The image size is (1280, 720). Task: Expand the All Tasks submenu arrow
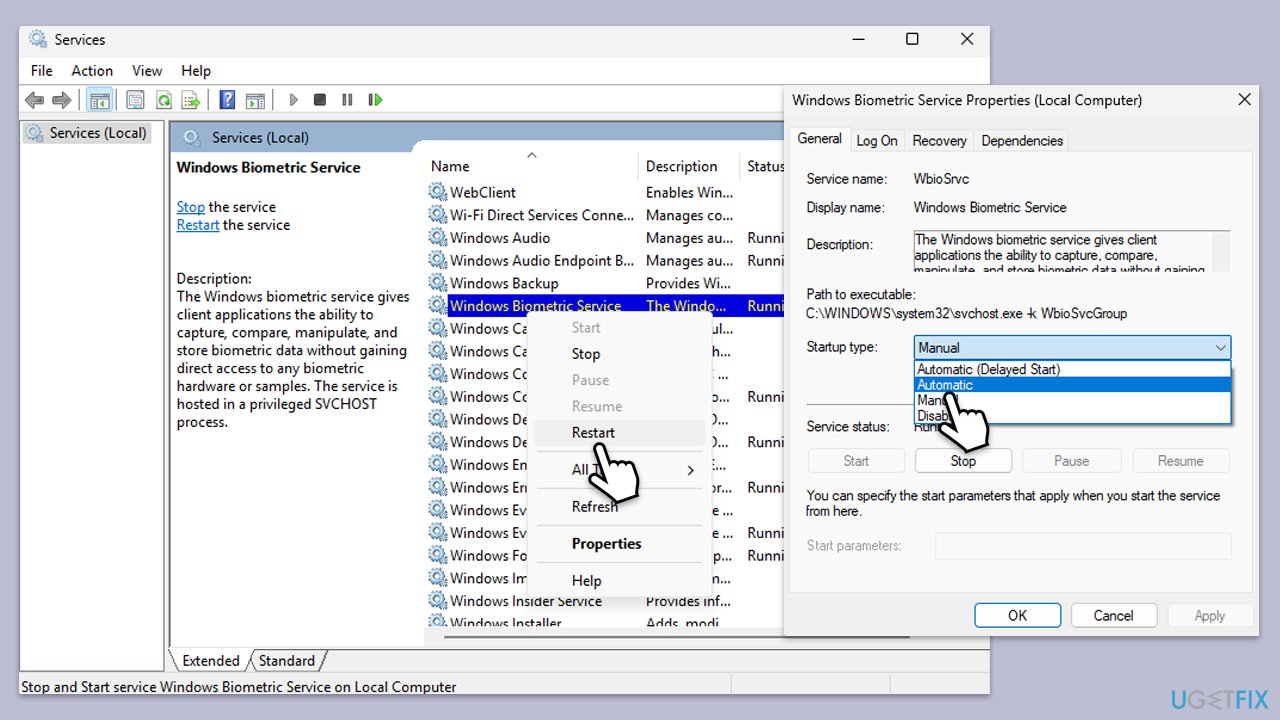pyautogui.click(x=690, y=470)
